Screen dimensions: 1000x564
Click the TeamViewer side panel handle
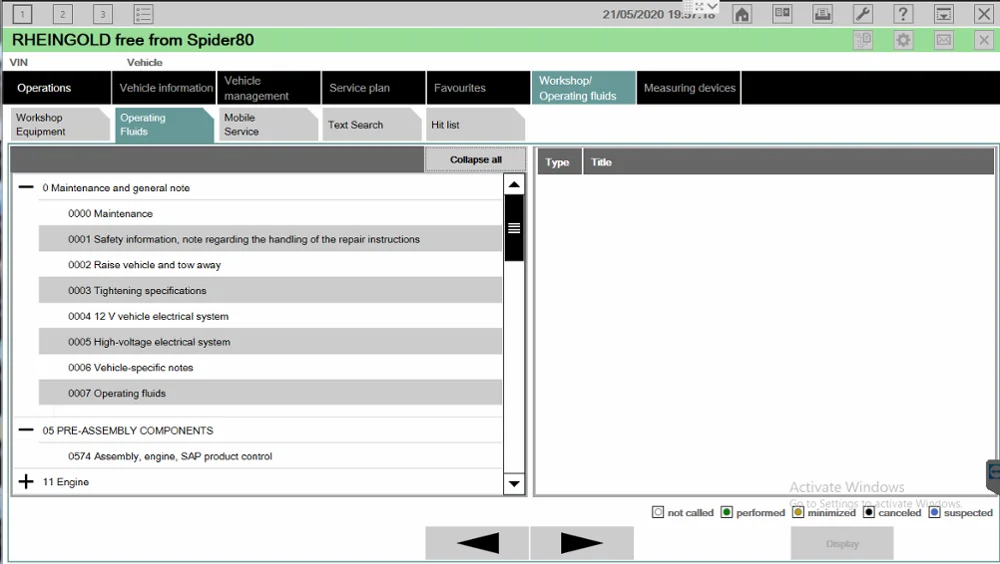coord(993,475)
